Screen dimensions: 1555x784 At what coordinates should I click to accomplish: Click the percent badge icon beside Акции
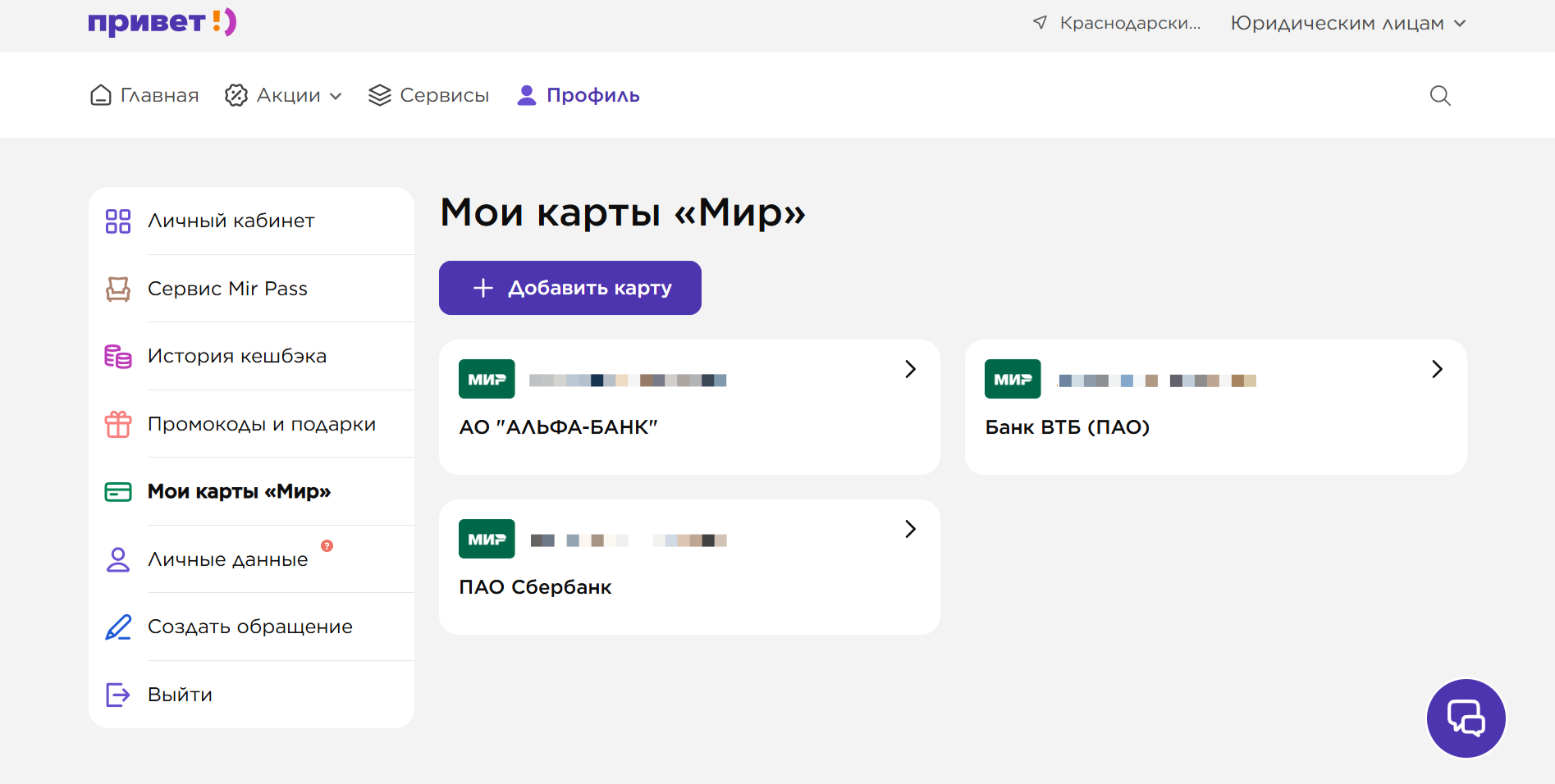tap(236, 95)
